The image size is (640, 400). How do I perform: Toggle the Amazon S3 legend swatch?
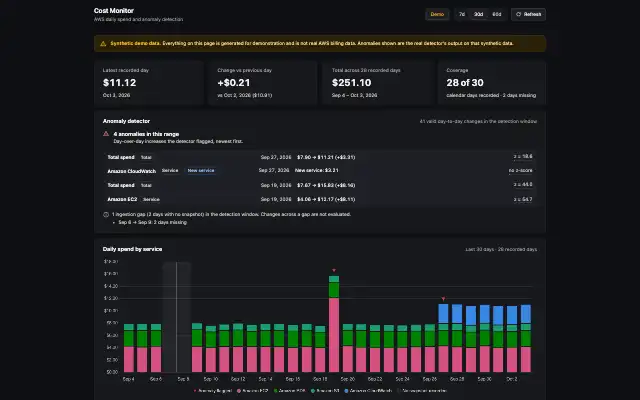click(312, 391)
